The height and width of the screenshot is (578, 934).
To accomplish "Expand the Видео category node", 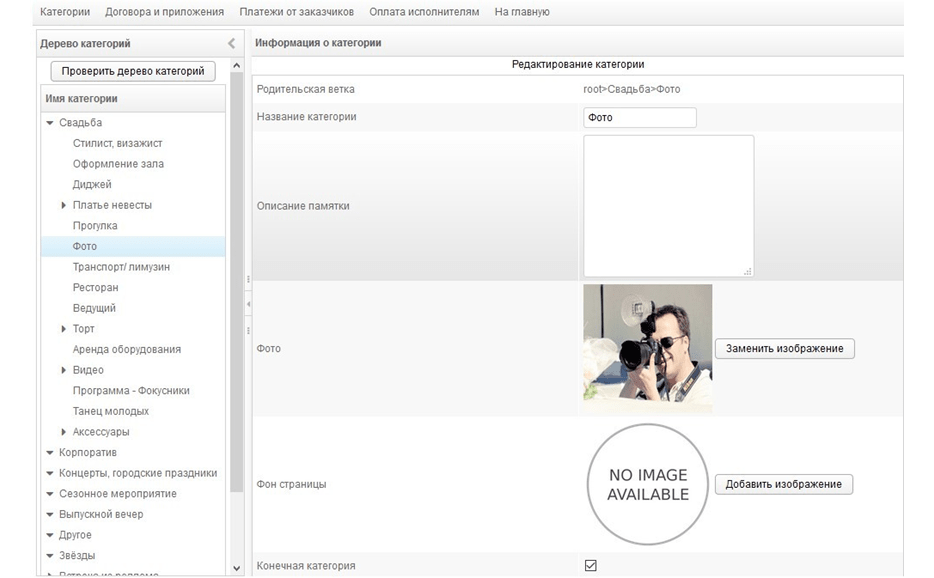I will point(64,370).
